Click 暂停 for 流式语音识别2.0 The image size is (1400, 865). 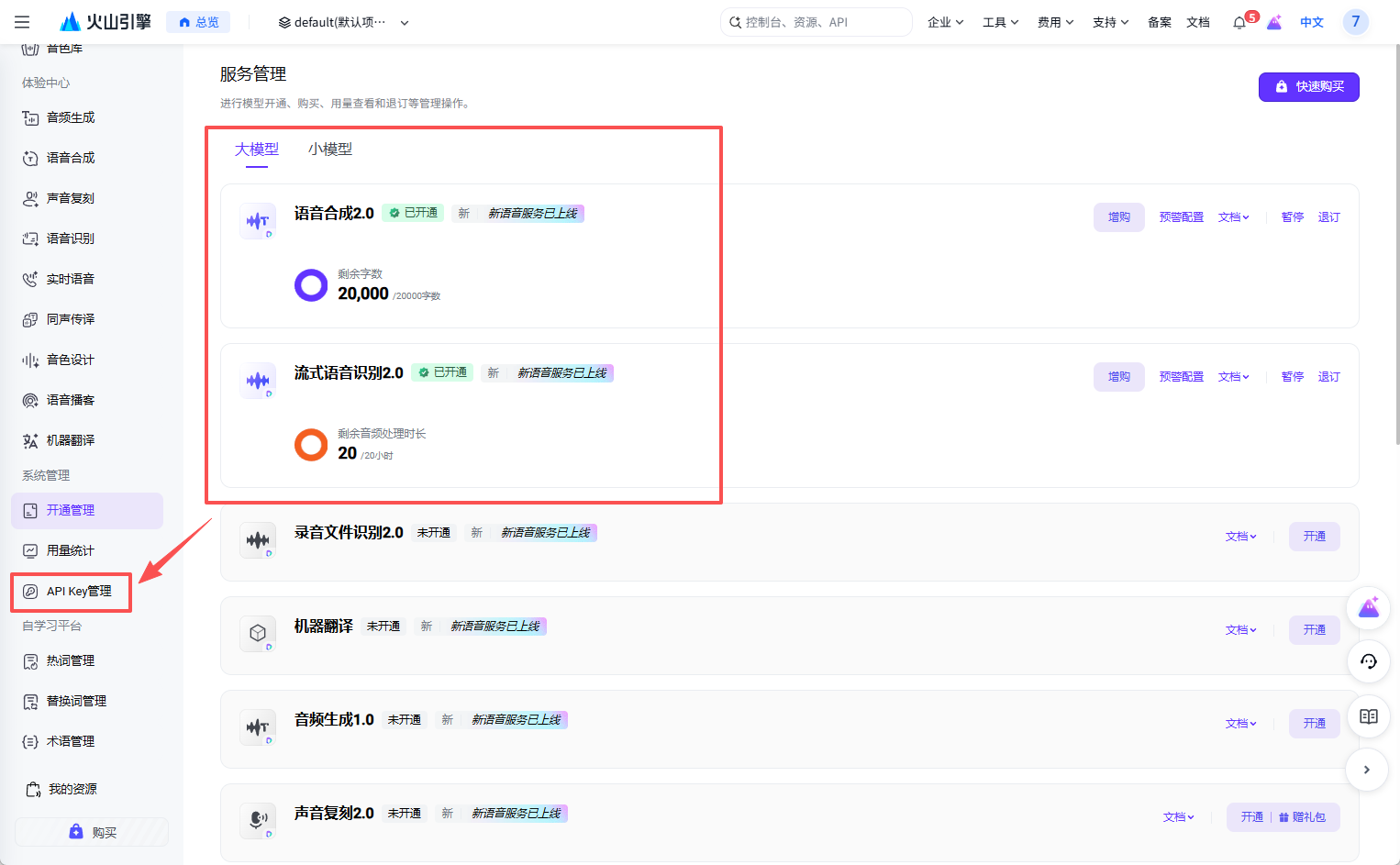coord(1293,377)
